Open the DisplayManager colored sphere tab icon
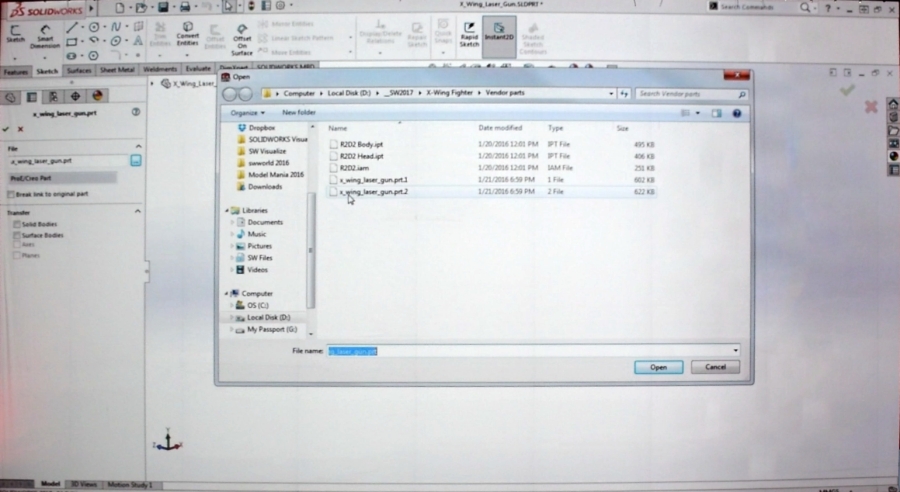 (x=98, y=96)
